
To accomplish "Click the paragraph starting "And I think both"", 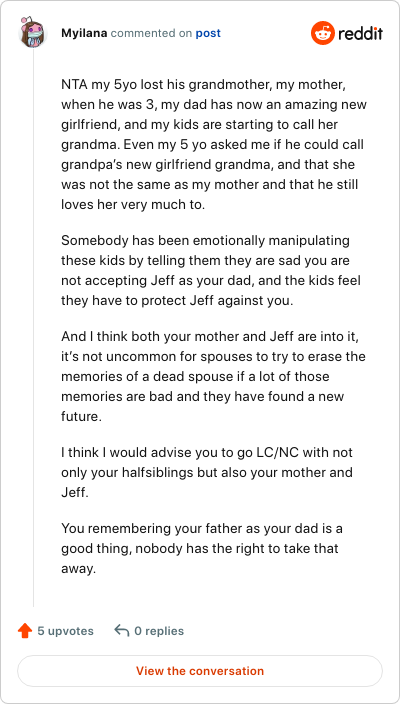I will pos(213,376).
